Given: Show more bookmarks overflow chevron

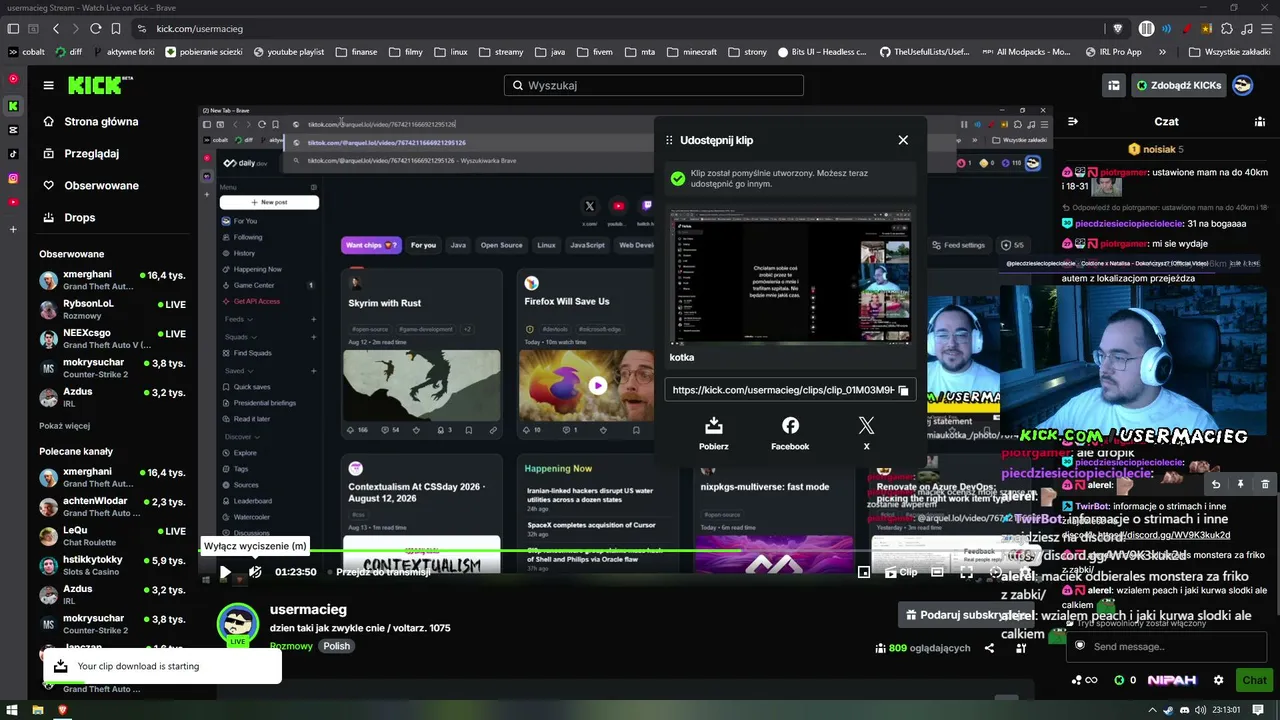Looking at the screenshot, I should tap(1162, 52).
